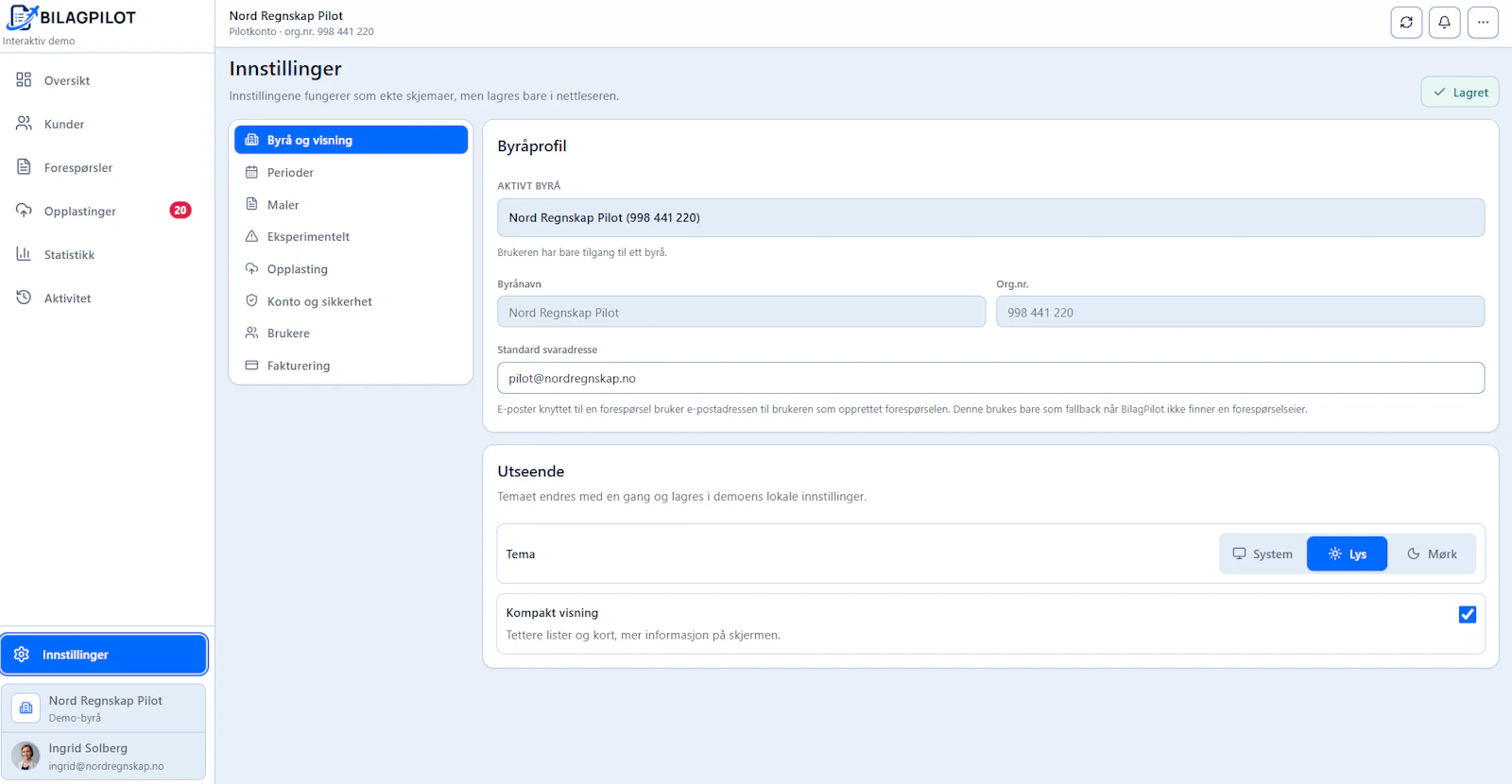Go to Forespørsler in the sidebar

(x=104, y=167)
